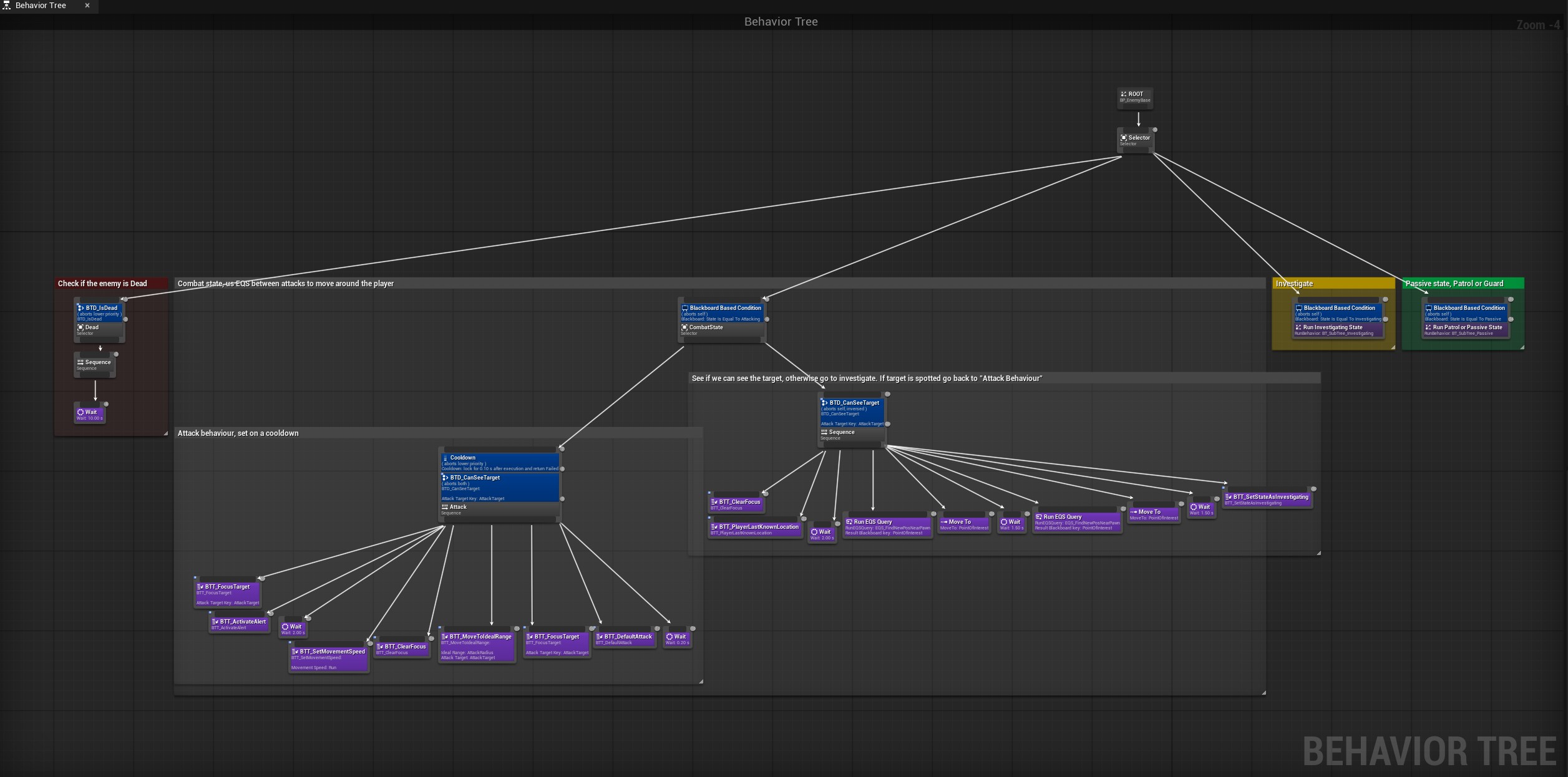This screenshot has width=1568, height=777.
Task: Close the Behavior Tree tab
Action: pyautogui.click(x=87, y=6)
